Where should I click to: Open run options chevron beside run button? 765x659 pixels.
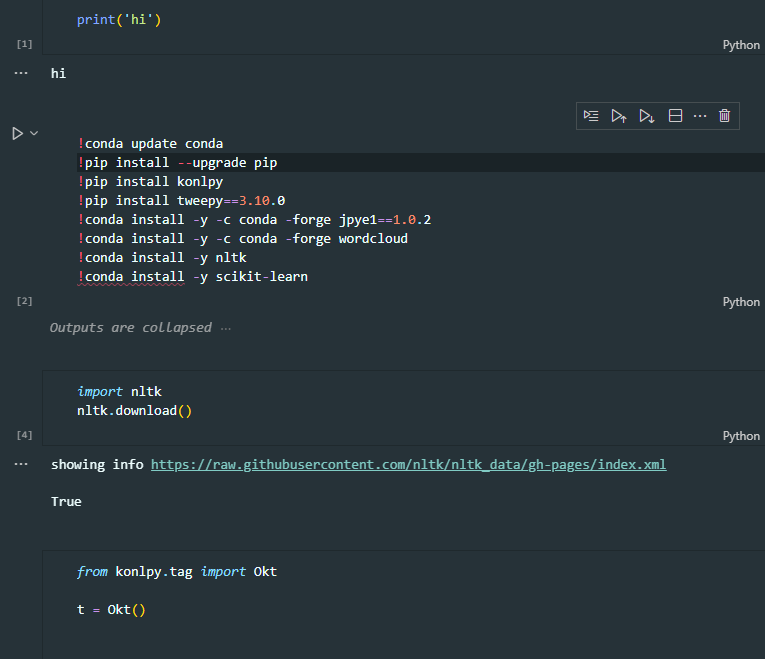[x=34, y=133]
